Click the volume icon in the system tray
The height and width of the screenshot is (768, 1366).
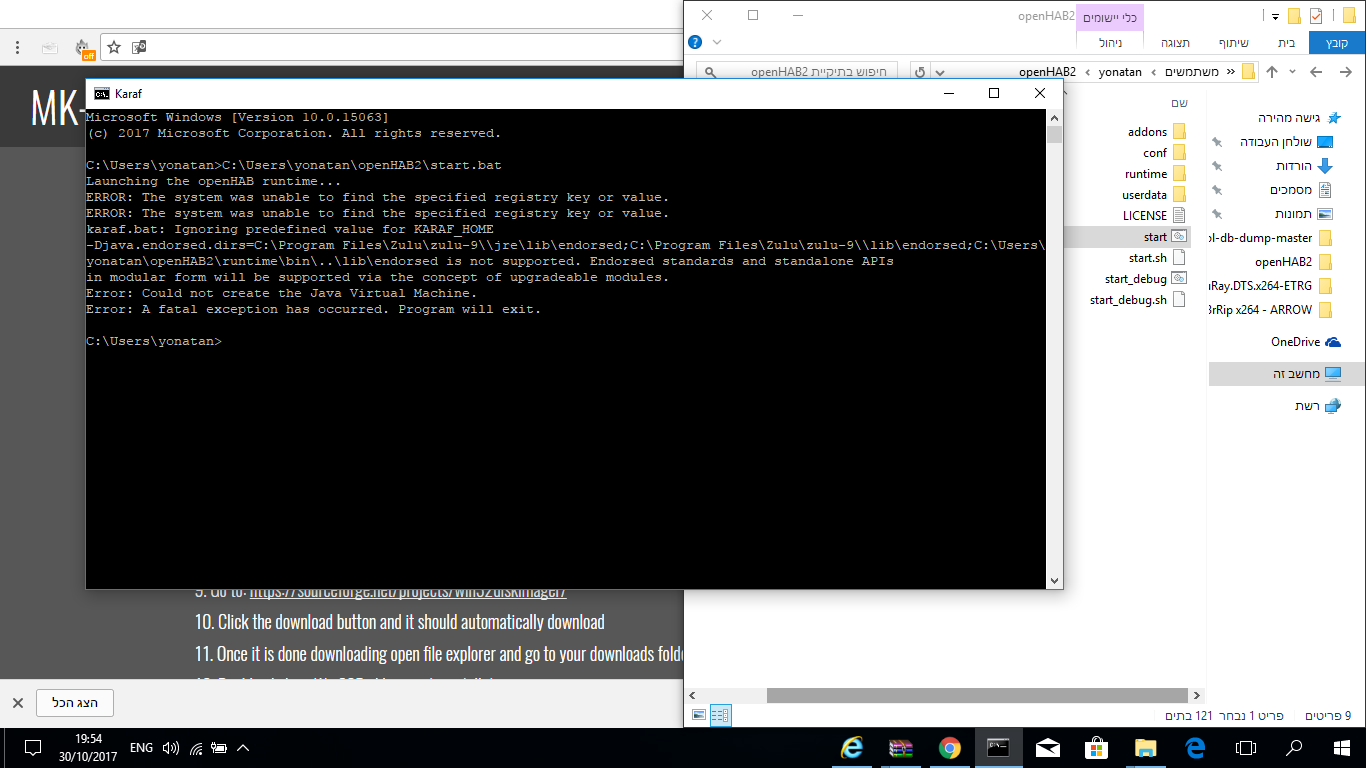point(170,748)
